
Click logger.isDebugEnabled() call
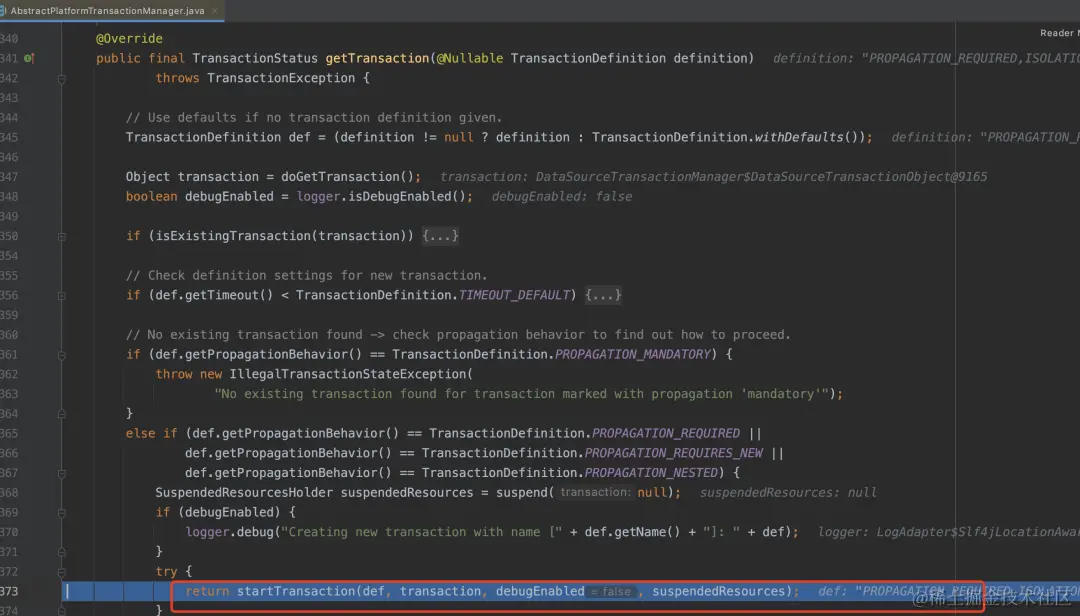(382, 196)
